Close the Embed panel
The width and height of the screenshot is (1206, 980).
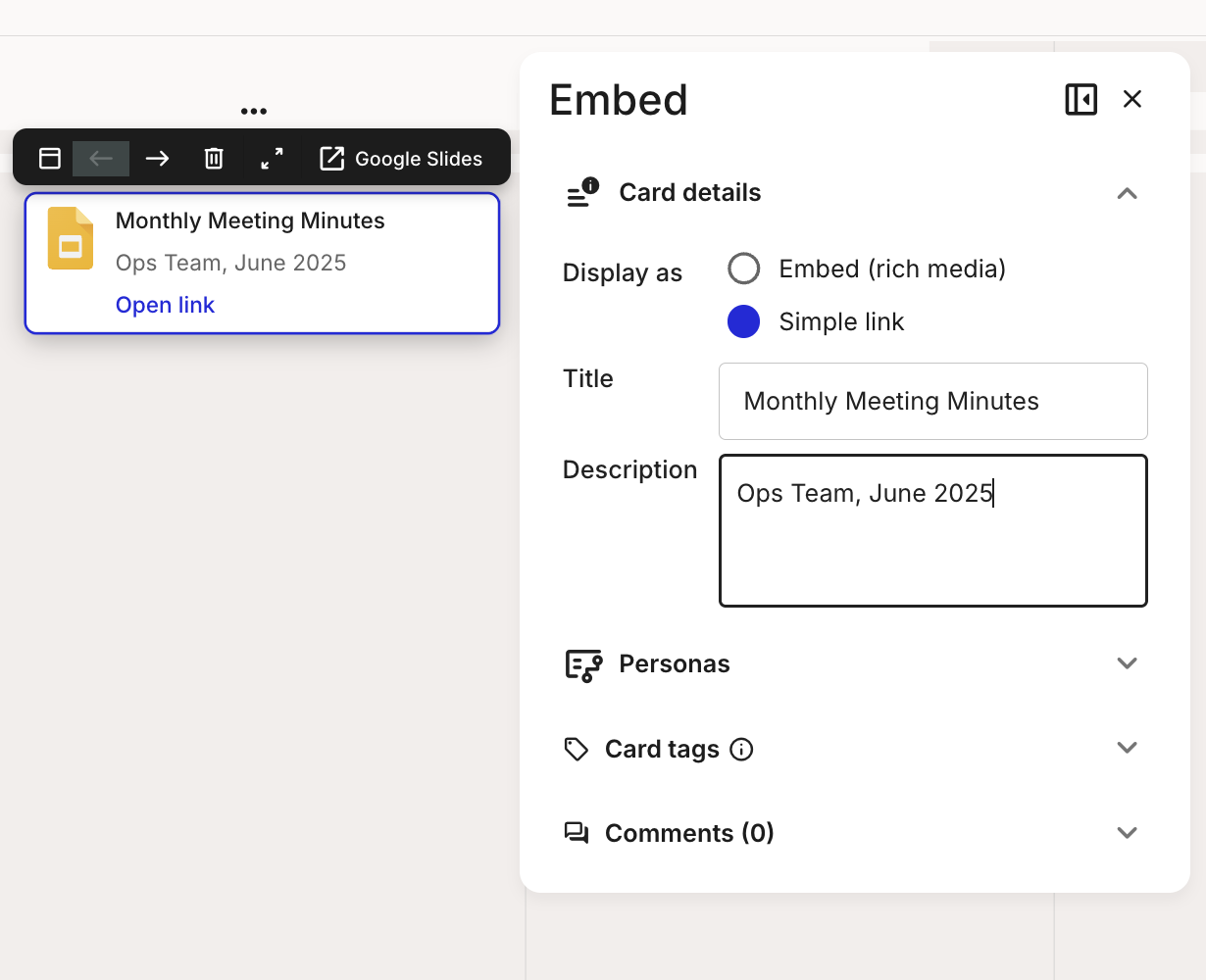click(1132, 99)
